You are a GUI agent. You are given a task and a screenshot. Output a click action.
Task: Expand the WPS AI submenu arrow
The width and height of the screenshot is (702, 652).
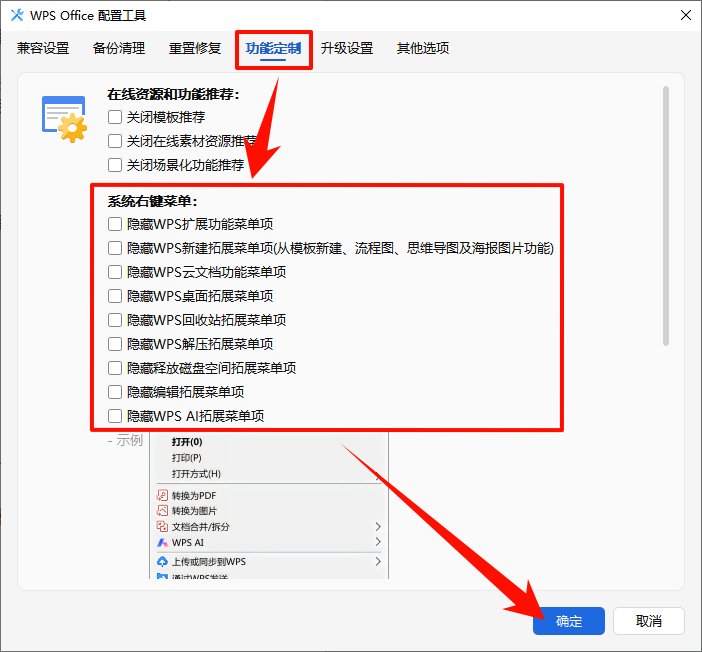point(378,542)
